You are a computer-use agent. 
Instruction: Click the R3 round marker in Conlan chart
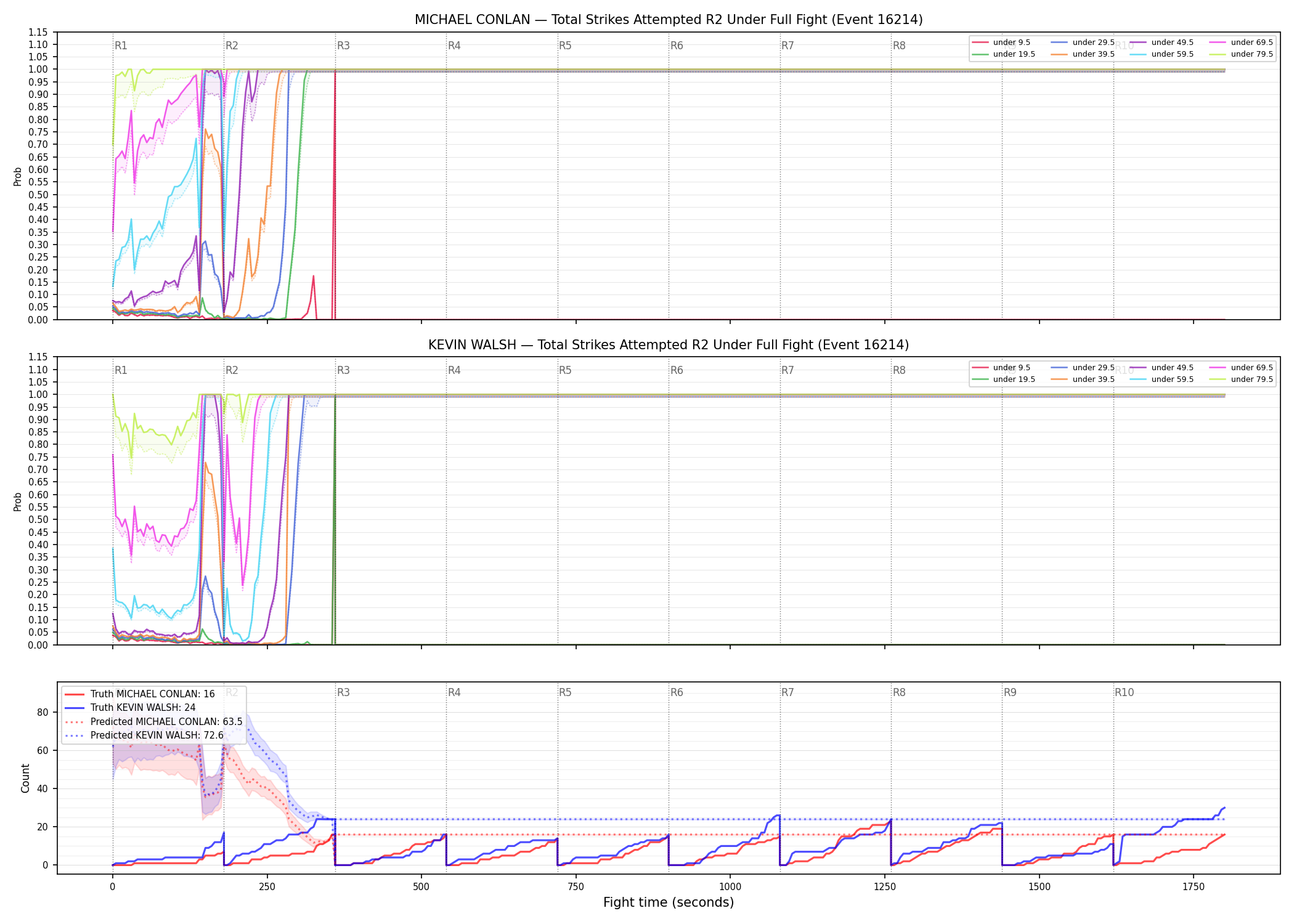[x=343, y=46]
